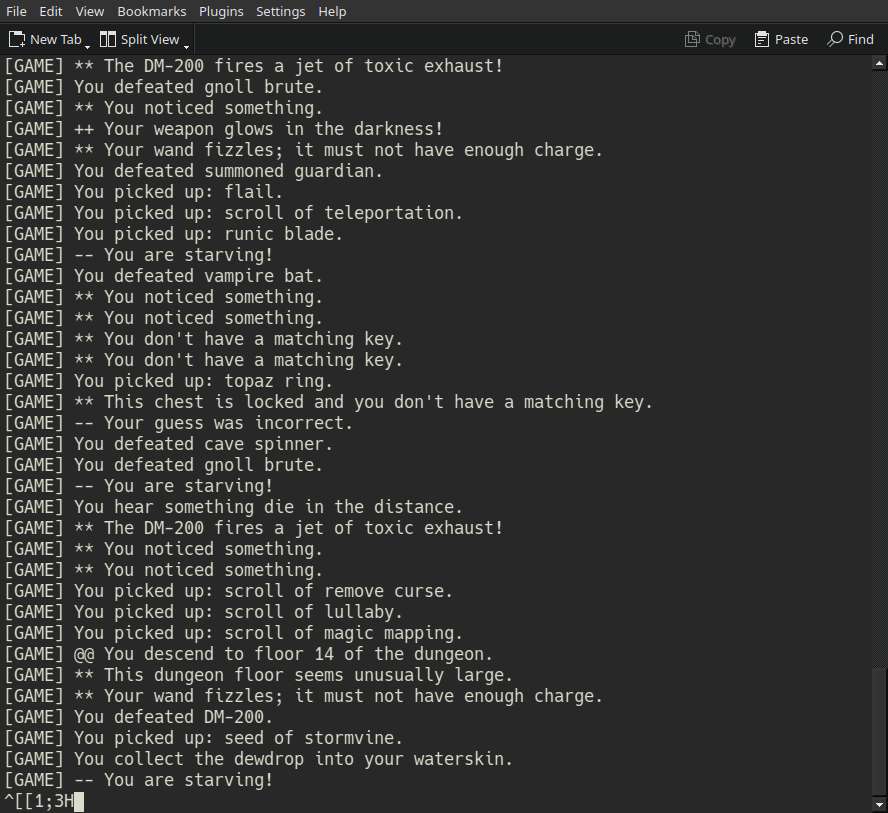
Task: Click the Find button label
Action: [861, 40]
